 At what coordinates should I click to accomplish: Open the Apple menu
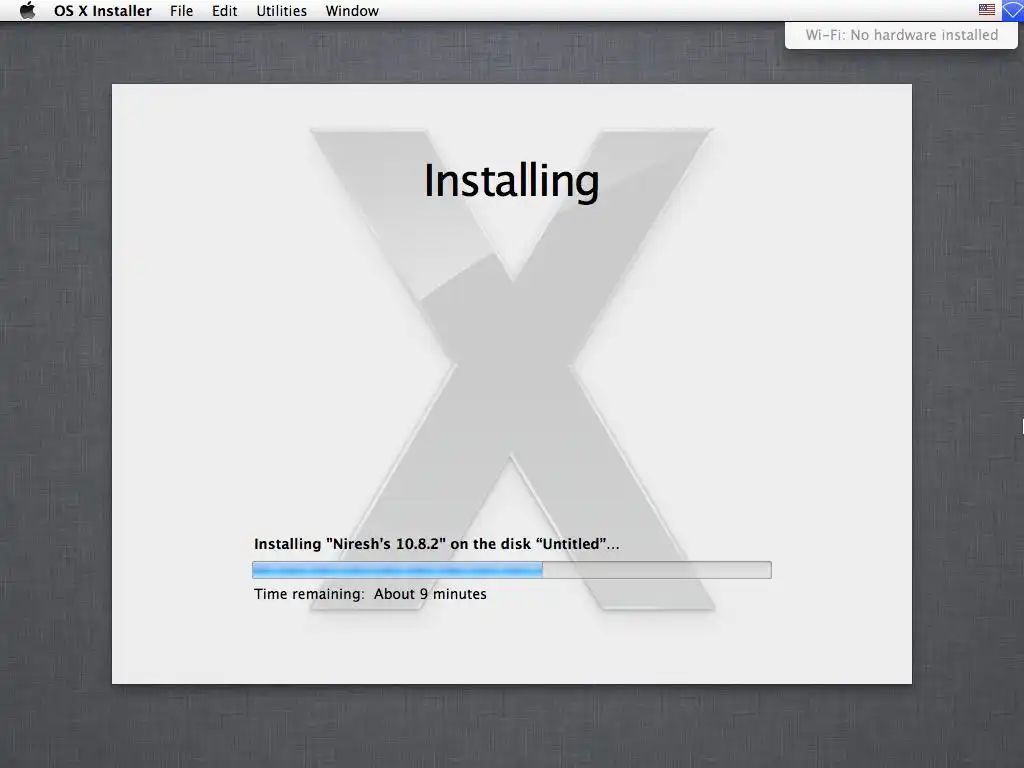pos(27,10)
